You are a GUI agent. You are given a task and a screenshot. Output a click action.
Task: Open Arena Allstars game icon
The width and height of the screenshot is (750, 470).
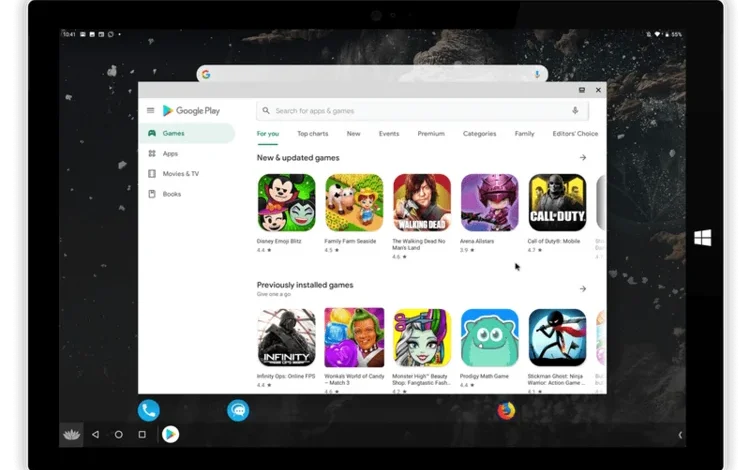(489, 203)
